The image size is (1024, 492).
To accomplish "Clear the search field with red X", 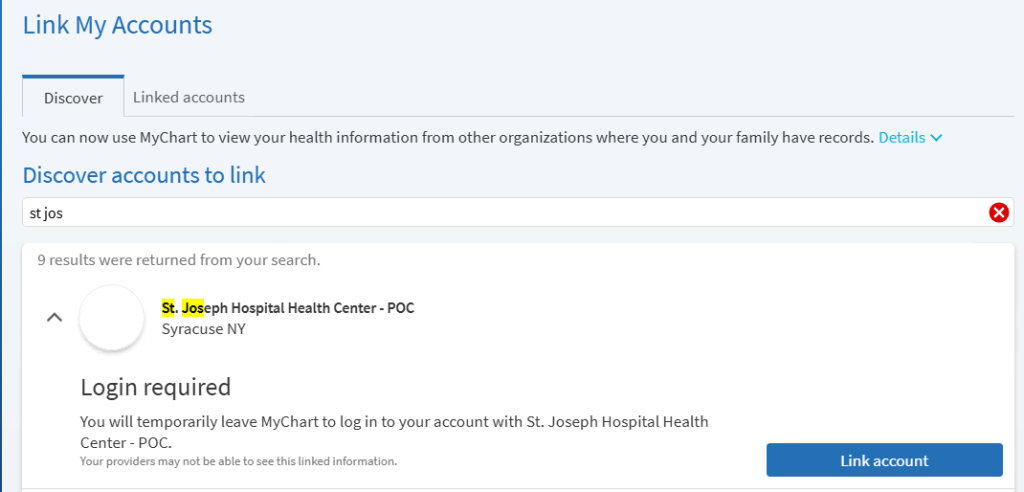I will 998,212.
